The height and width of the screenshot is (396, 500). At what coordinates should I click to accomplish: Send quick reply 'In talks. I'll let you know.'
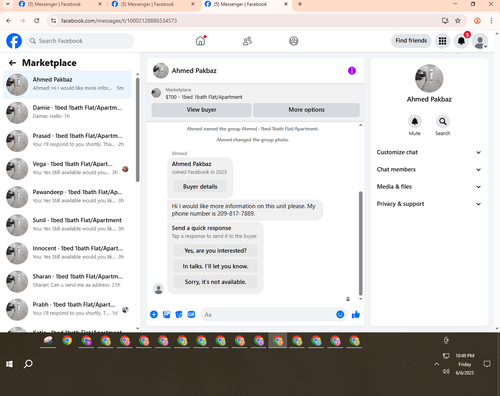click(x=215, y=266)
